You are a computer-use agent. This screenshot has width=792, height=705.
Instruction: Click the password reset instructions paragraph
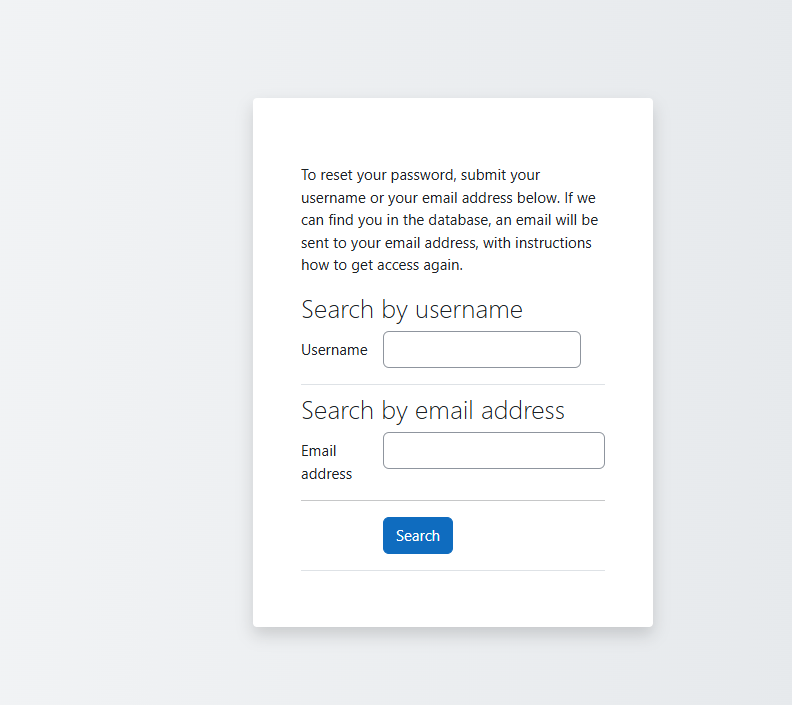(449, 220)
